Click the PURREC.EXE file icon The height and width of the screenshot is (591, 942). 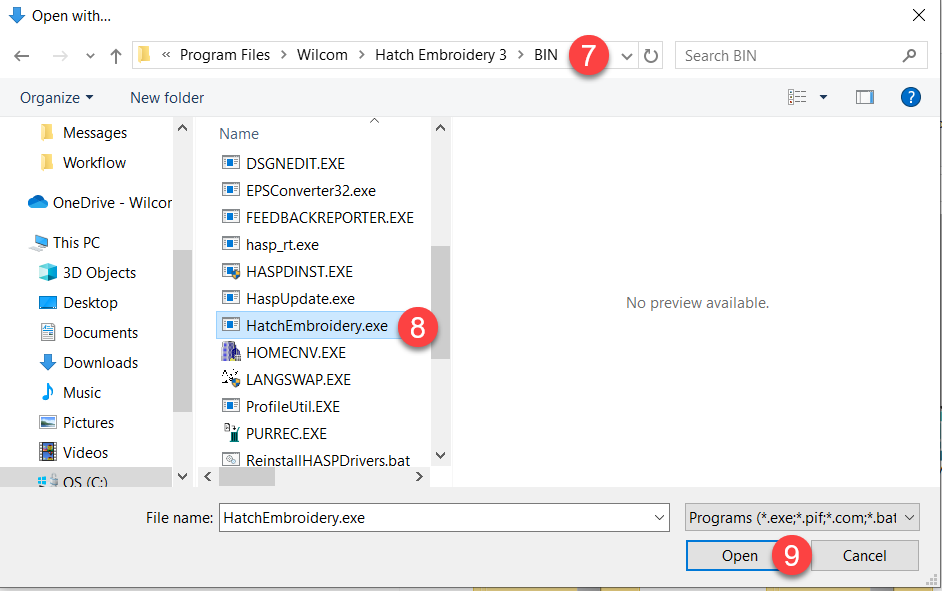pyautogui.click(x=231, y=432)
